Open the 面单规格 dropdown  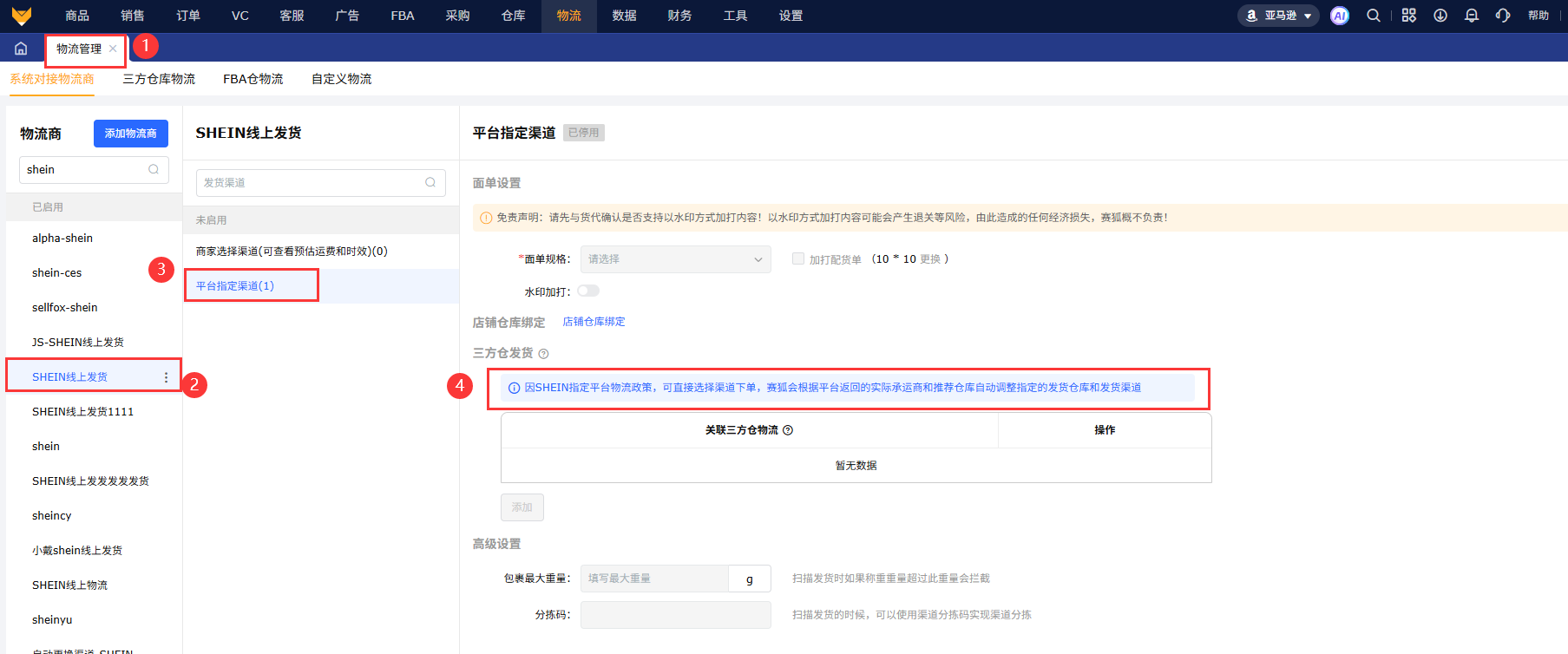coord(676,259)
